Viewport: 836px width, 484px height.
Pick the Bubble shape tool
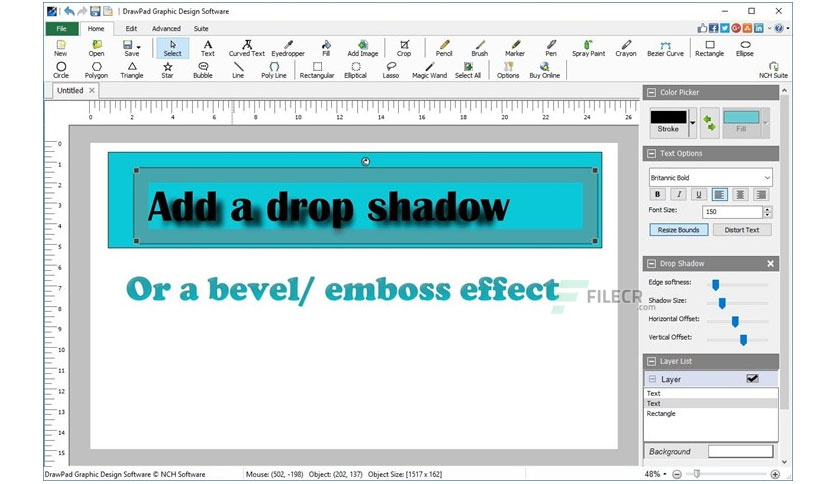[203, 70]
